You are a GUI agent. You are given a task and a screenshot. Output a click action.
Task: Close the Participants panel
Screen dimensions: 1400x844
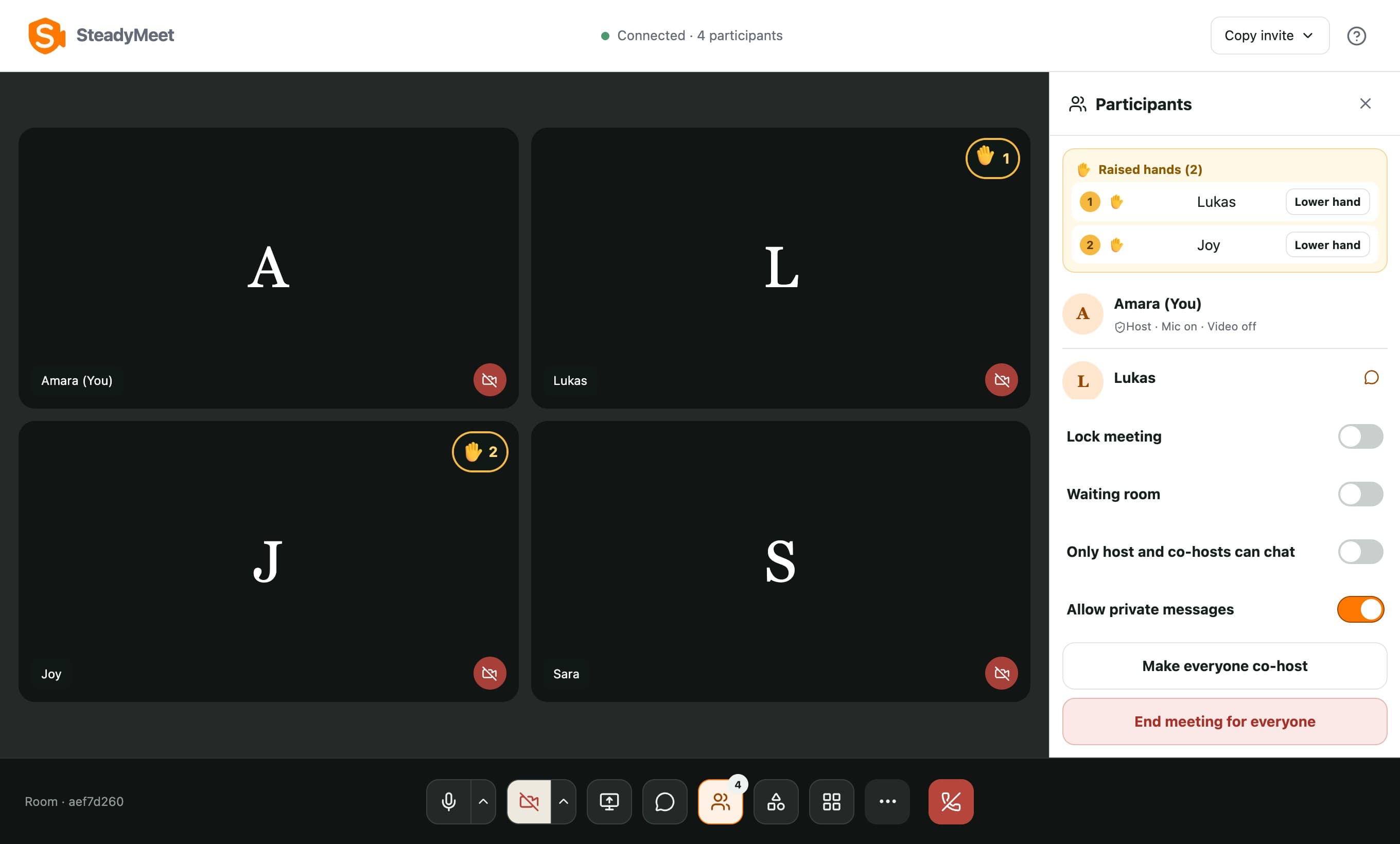click(1366, 103)
